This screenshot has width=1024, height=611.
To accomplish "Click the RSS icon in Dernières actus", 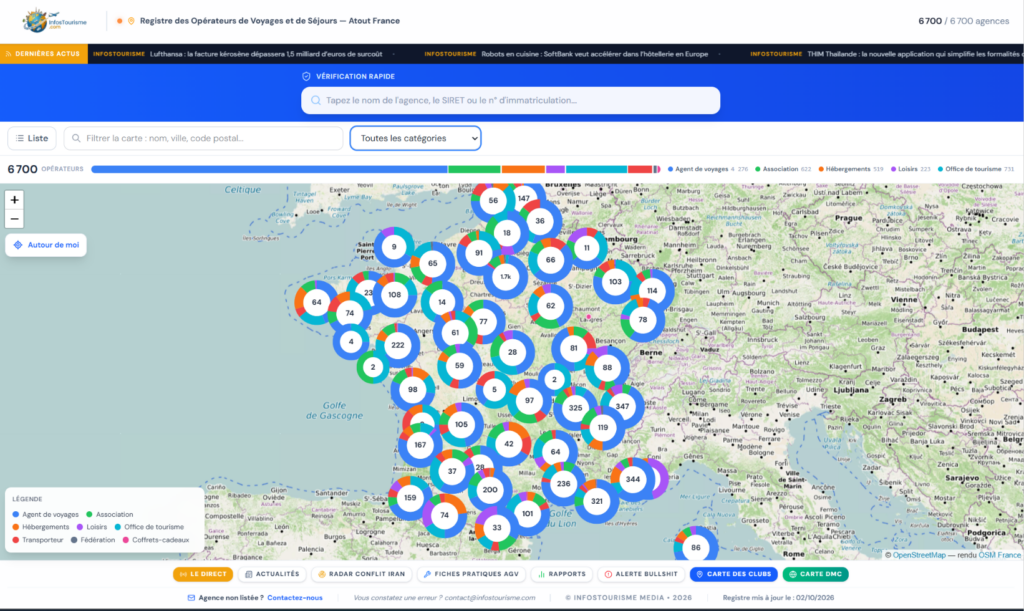I will [8, 54].
